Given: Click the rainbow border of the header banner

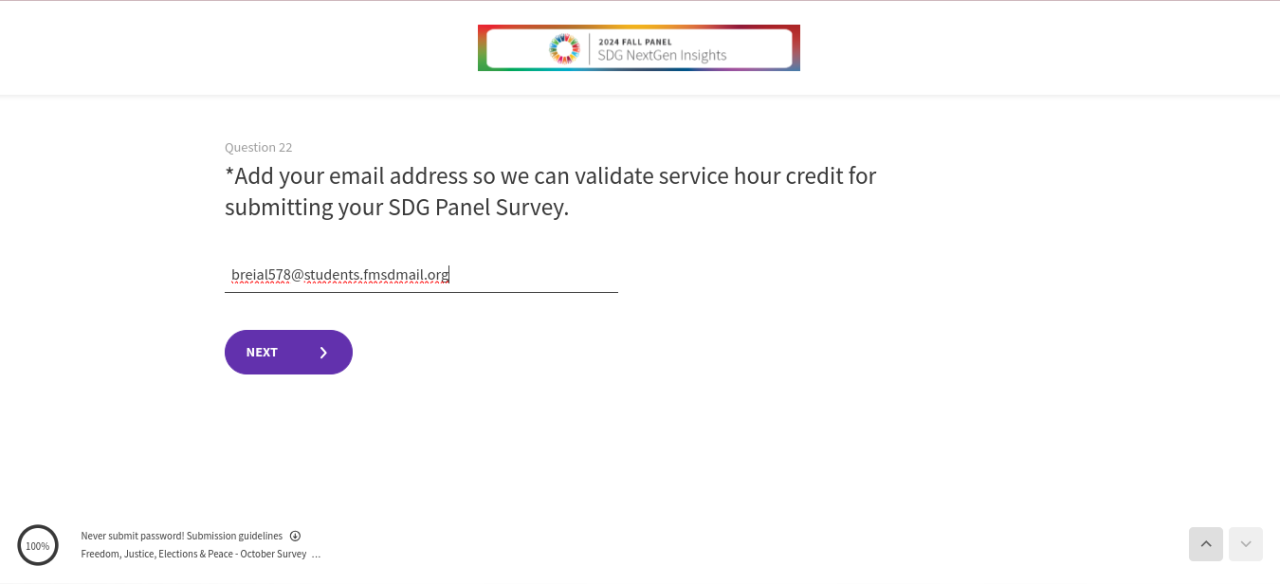Looking at the screenshot, I should [x=482, y=48].
